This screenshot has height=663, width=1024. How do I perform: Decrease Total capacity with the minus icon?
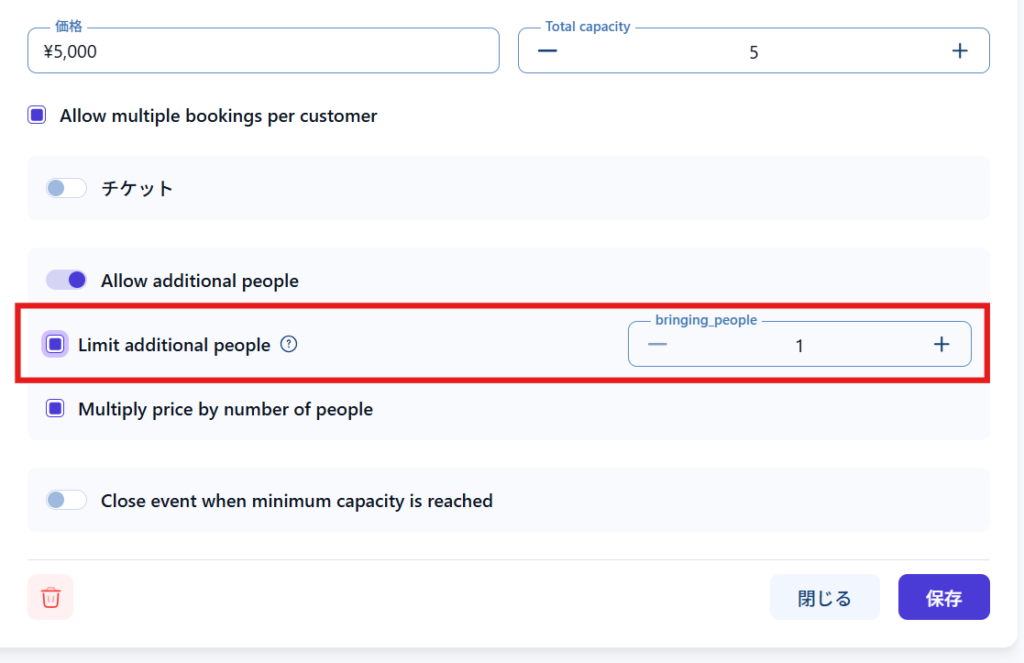[547, 51]
